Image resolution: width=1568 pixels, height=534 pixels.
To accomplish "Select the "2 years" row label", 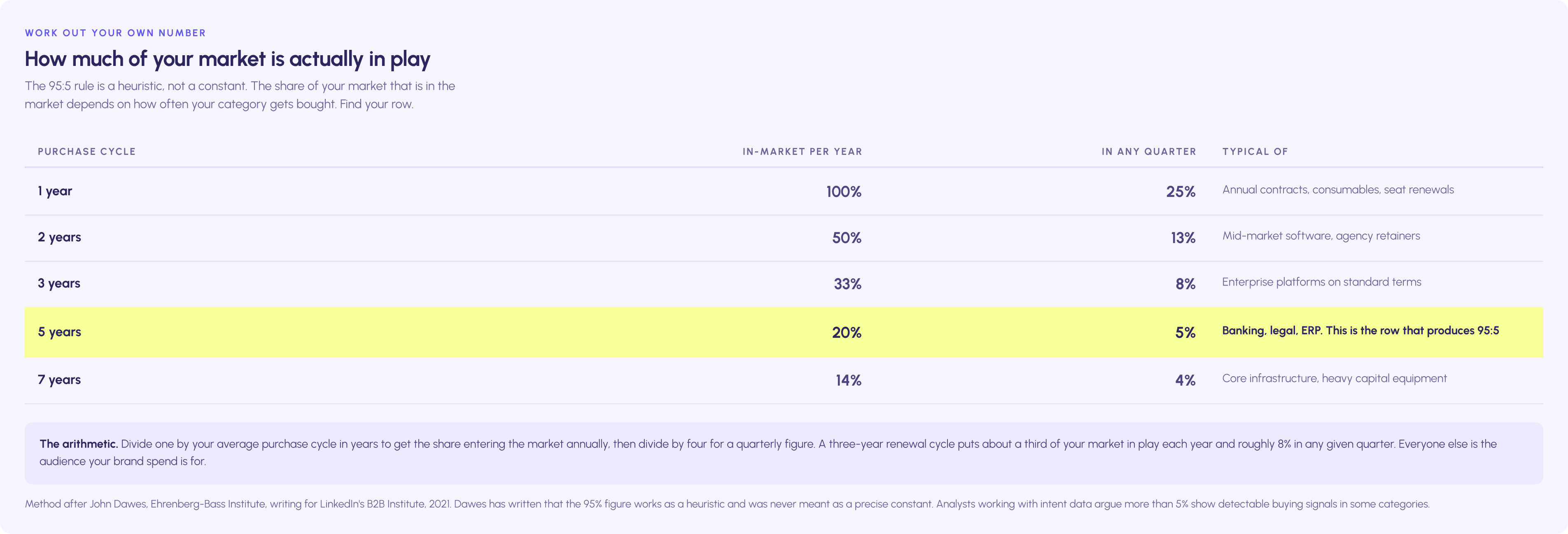I will coord(59,237).
